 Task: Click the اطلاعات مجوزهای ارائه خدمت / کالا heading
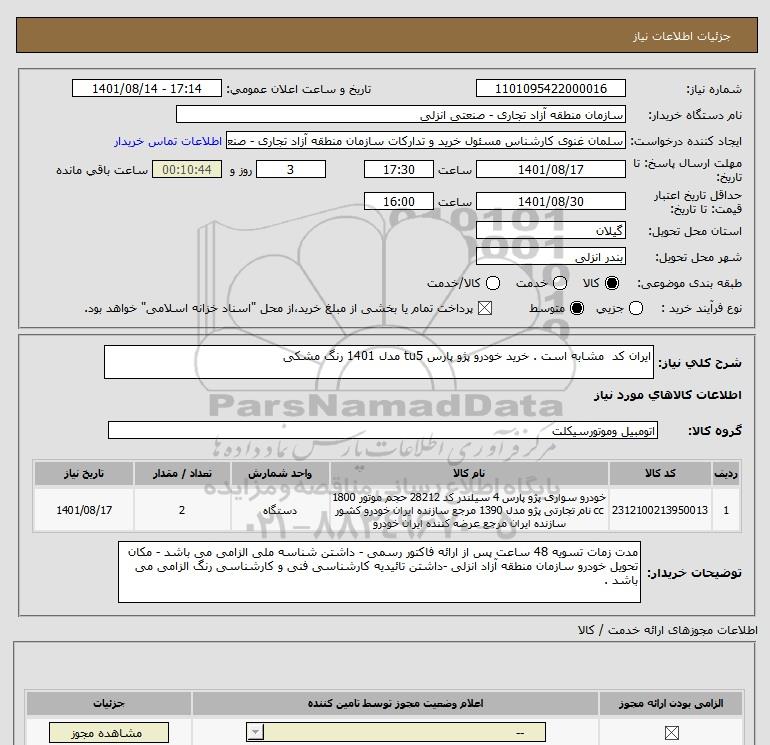tap(667, 630)
